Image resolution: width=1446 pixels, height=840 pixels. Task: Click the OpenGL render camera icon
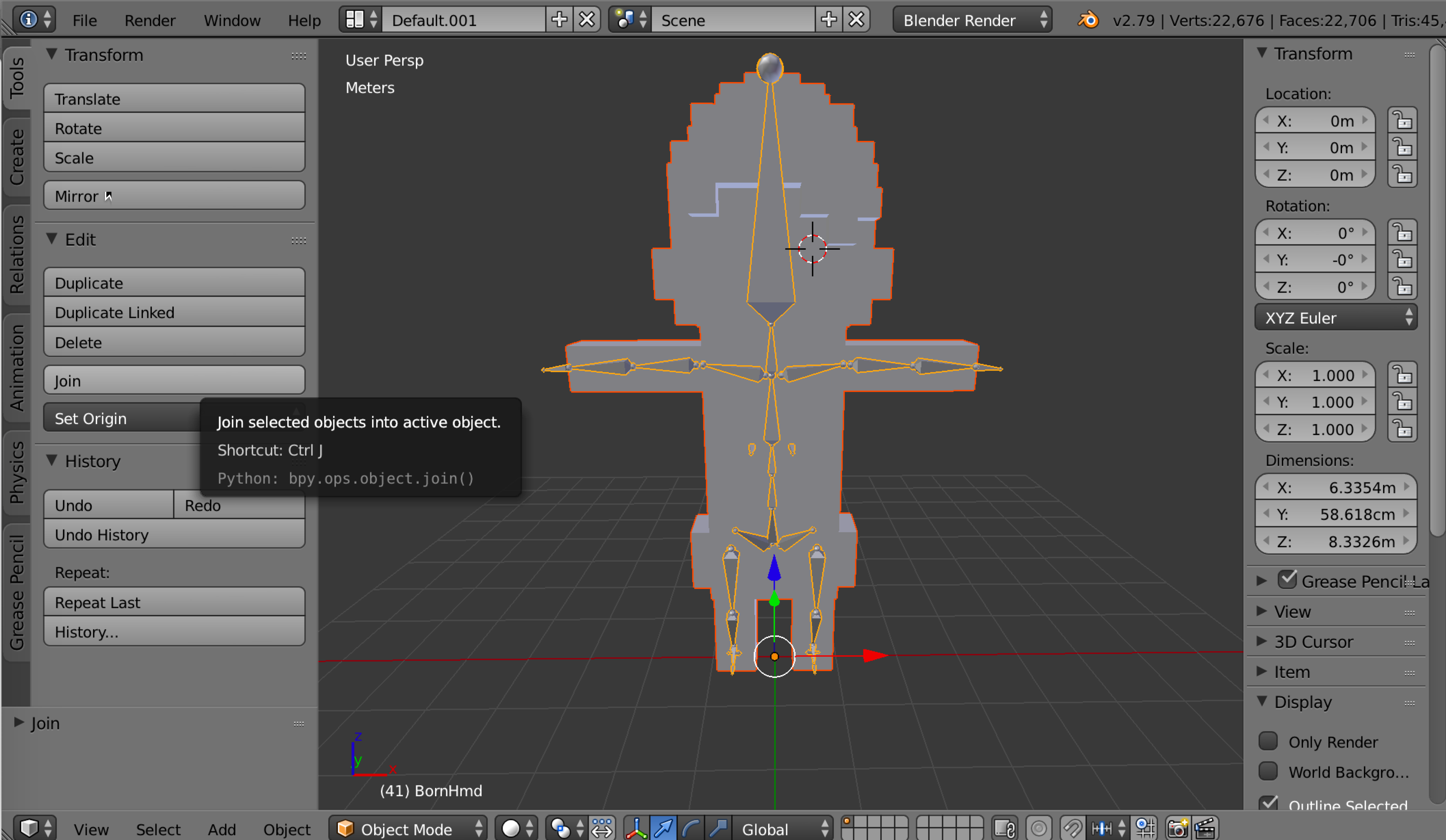[x=1178, y=828]
